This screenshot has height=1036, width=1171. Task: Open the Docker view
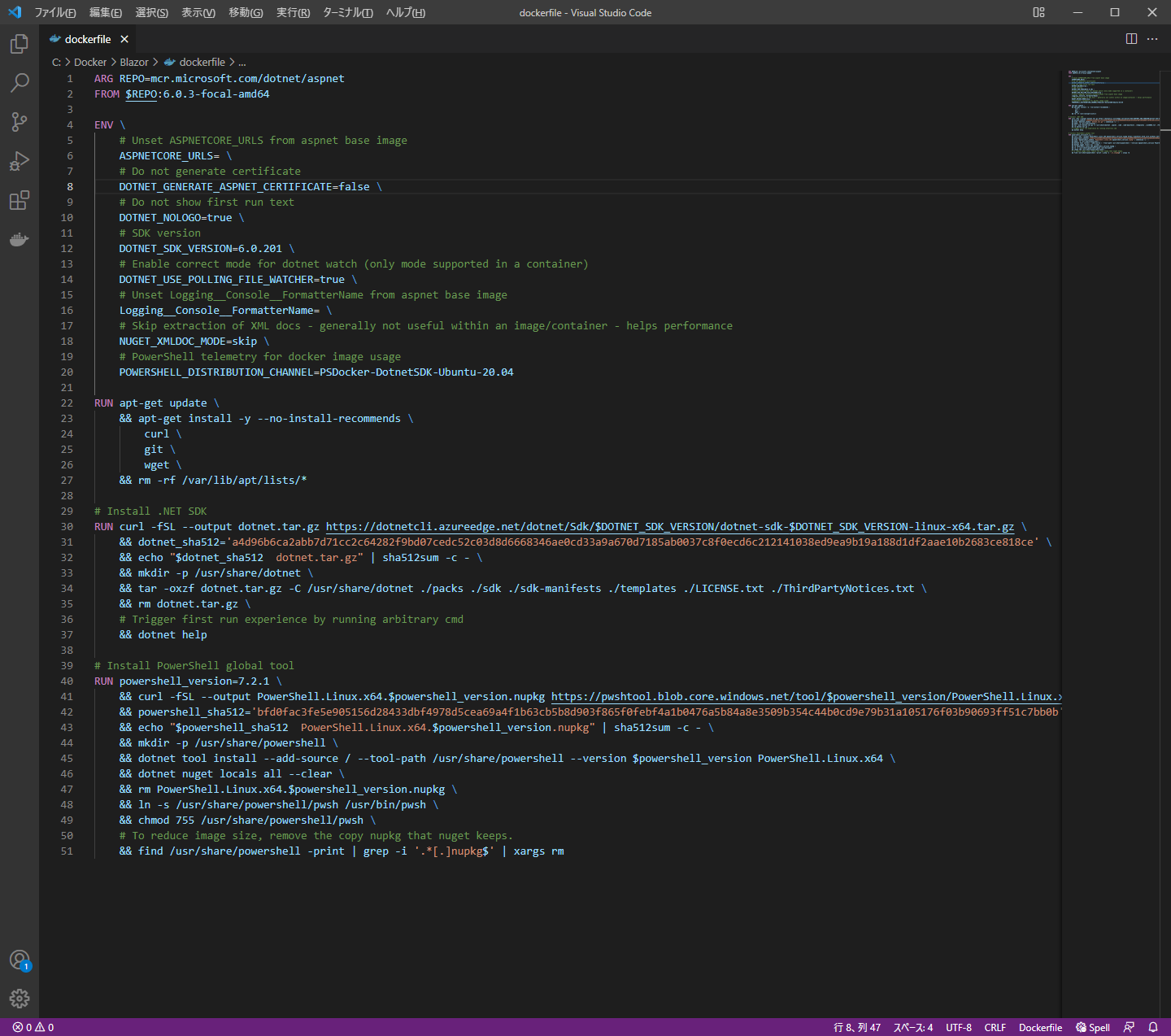click(x=20, y=239)
